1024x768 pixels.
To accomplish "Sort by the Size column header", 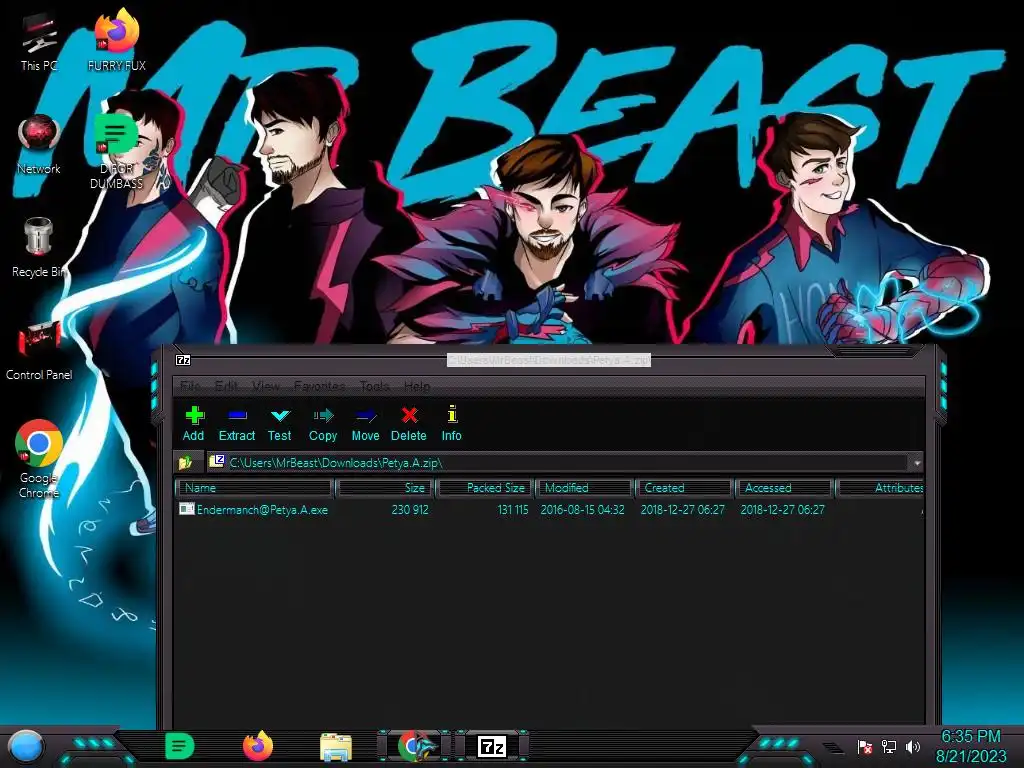I will (x=385, y=488).
